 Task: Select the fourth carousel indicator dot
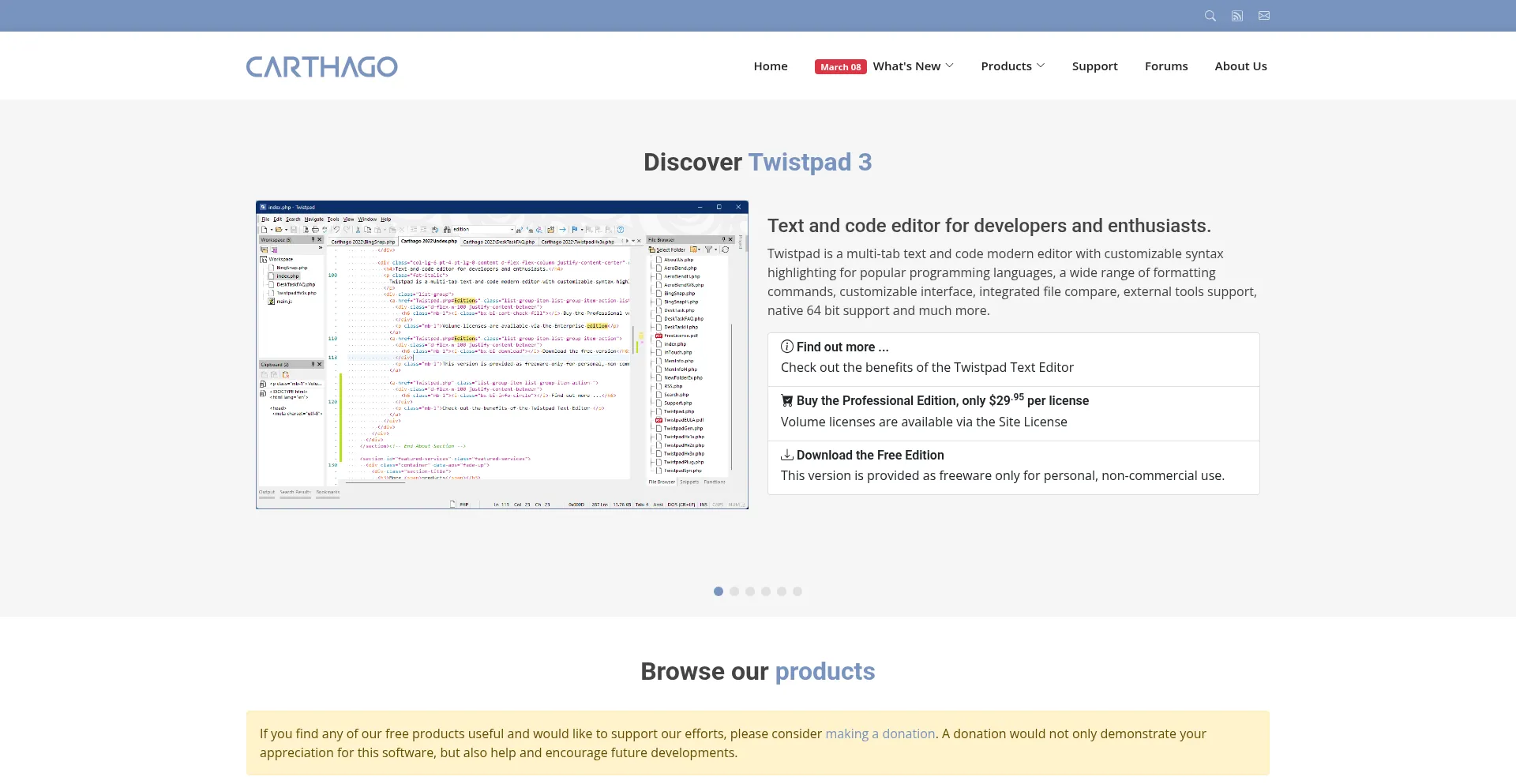tap(766, 591)
